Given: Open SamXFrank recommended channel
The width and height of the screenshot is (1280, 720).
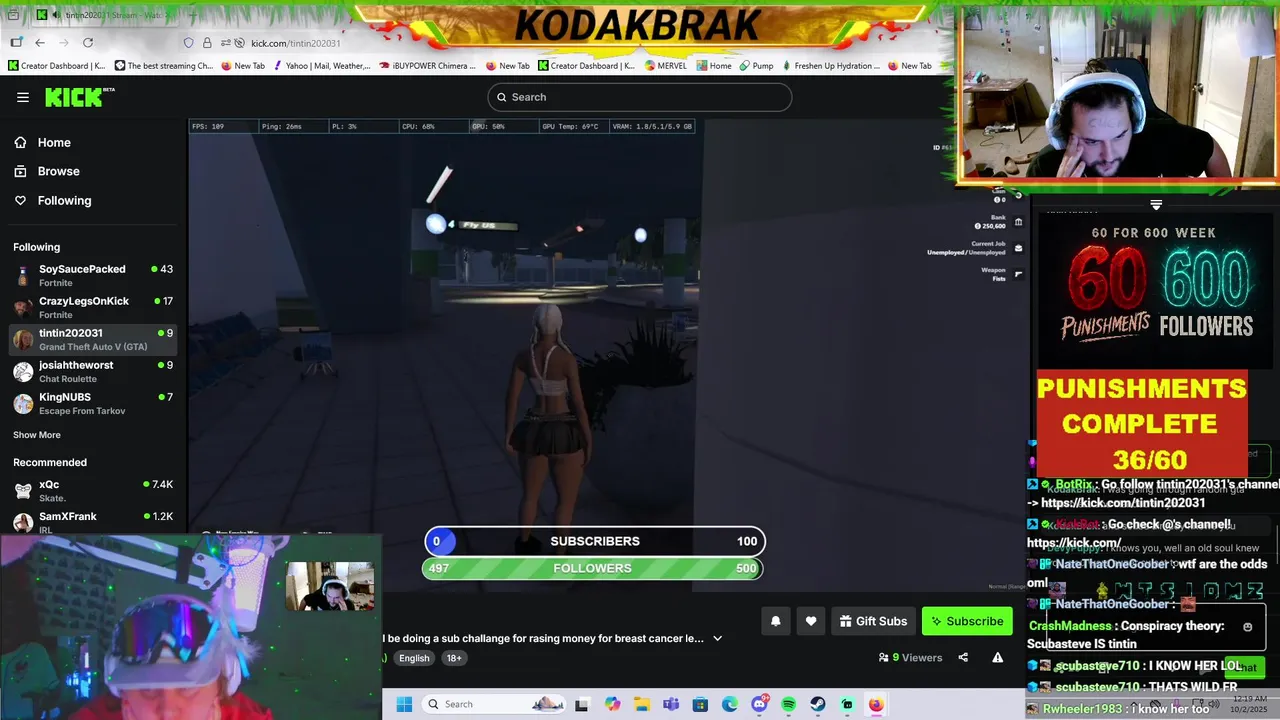Looking at the screenshot, I should [93, 521].
